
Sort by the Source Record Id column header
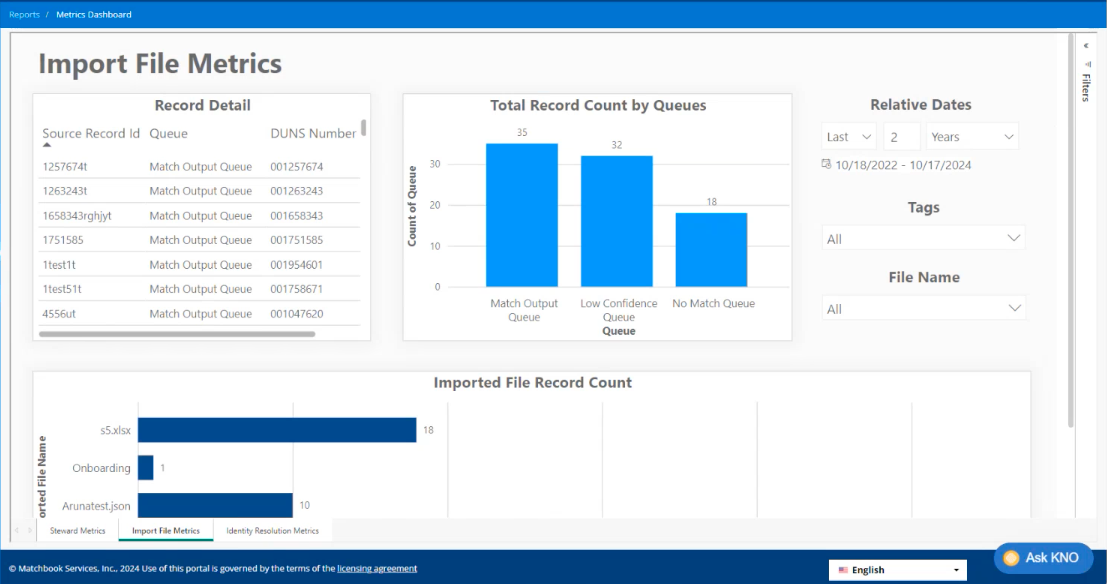[x=91, y=133]
